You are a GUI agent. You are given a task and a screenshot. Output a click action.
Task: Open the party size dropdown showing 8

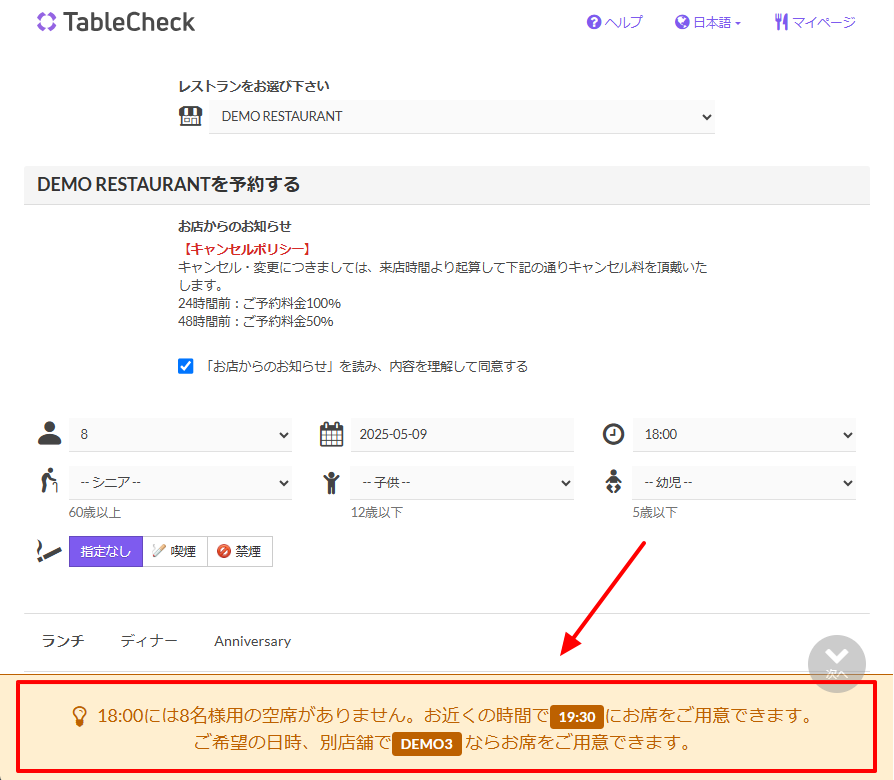(x=180, y=434)
